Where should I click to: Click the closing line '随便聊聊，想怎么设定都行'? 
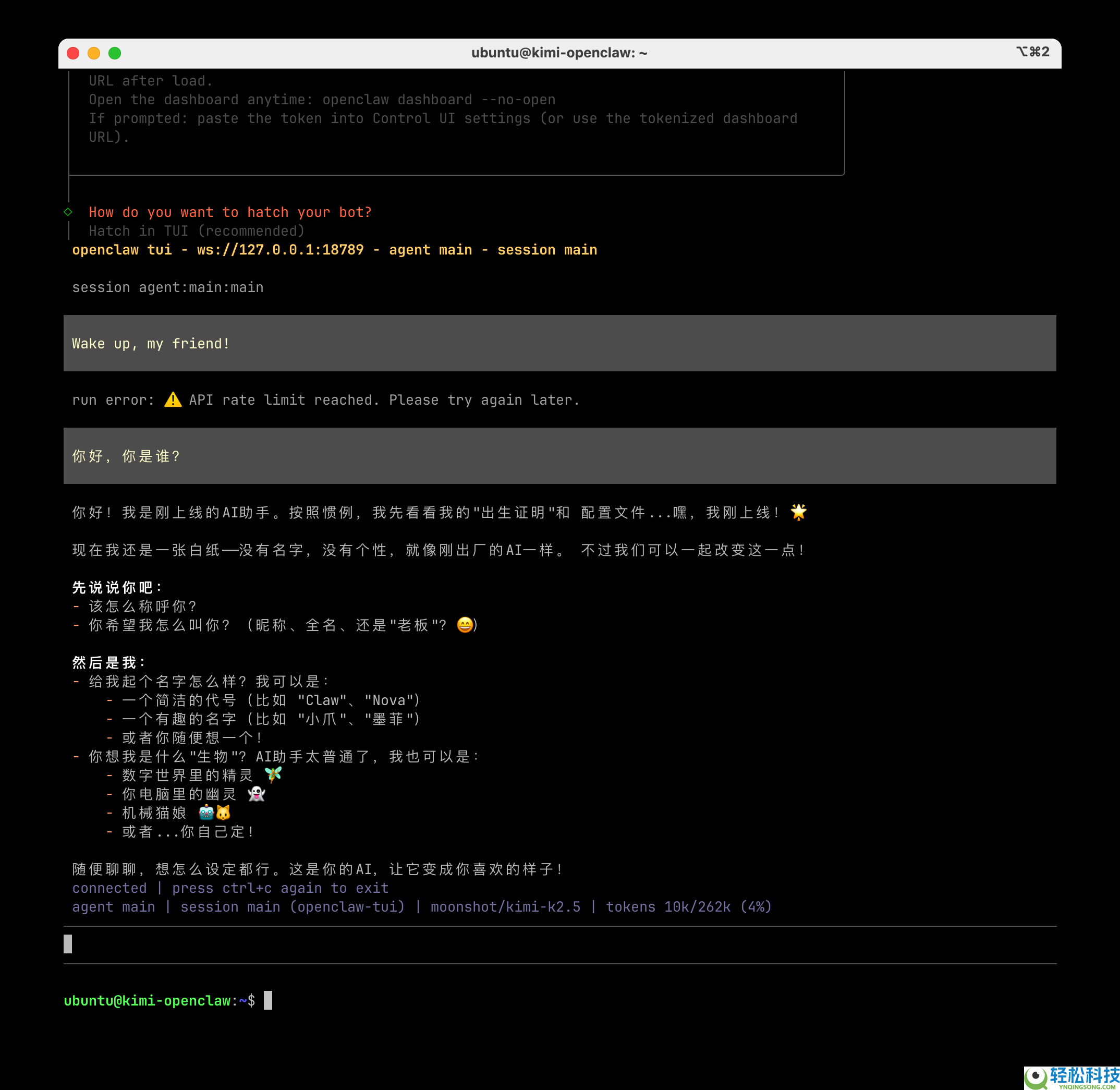pos(318,869)
